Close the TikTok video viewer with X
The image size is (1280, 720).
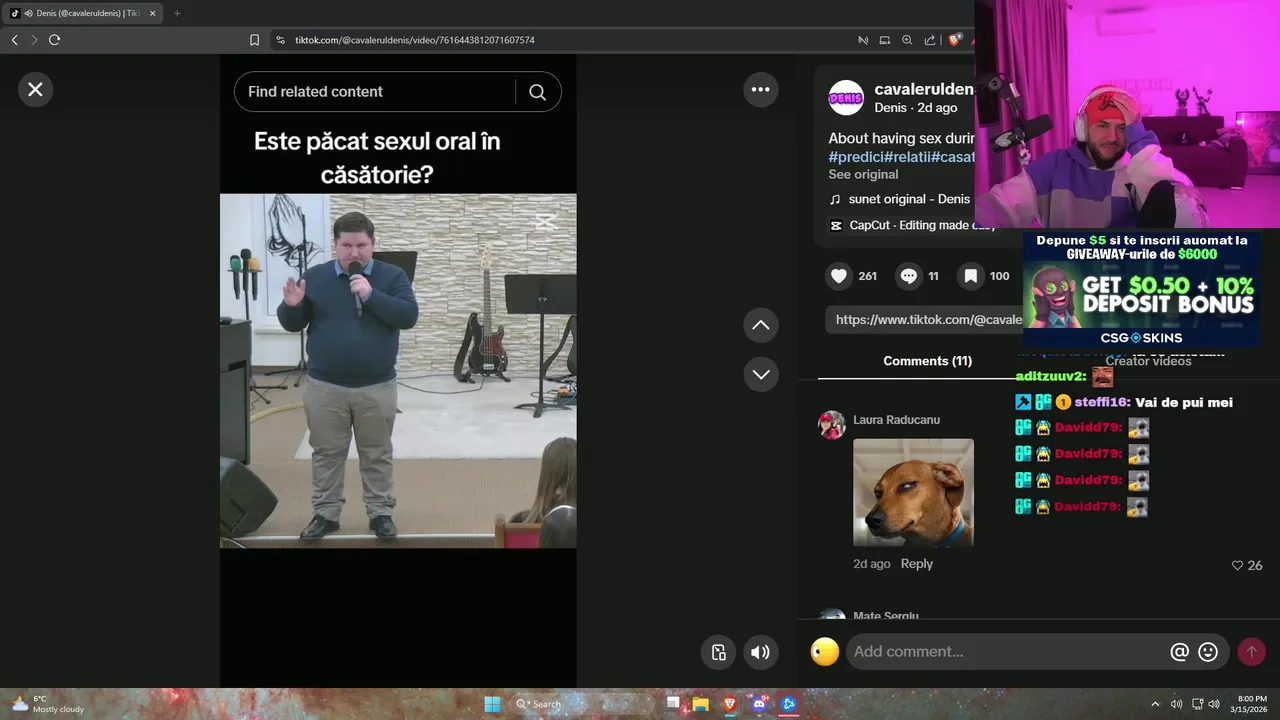click(x=35, y=90)
